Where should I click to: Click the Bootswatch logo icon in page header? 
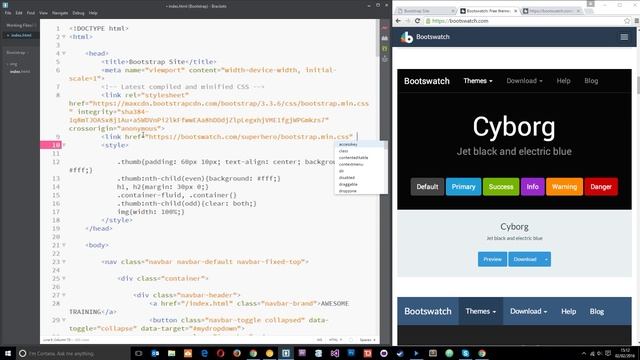[407, 37]
